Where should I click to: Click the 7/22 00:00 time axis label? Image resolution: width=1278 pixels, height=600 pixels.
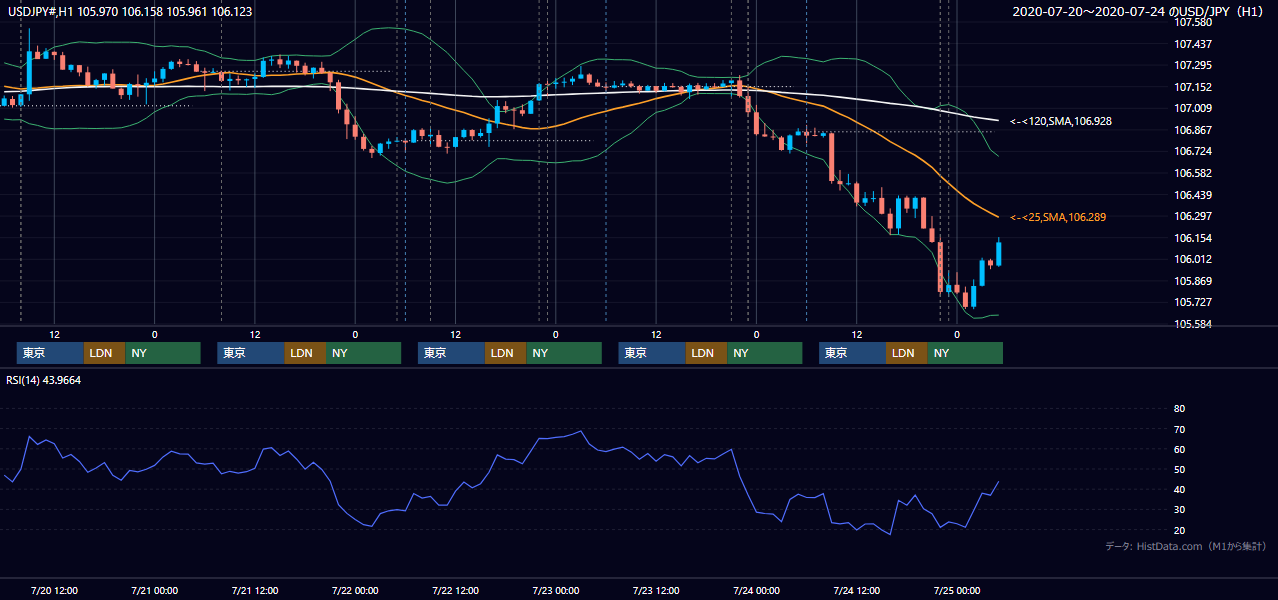[355, 590]
